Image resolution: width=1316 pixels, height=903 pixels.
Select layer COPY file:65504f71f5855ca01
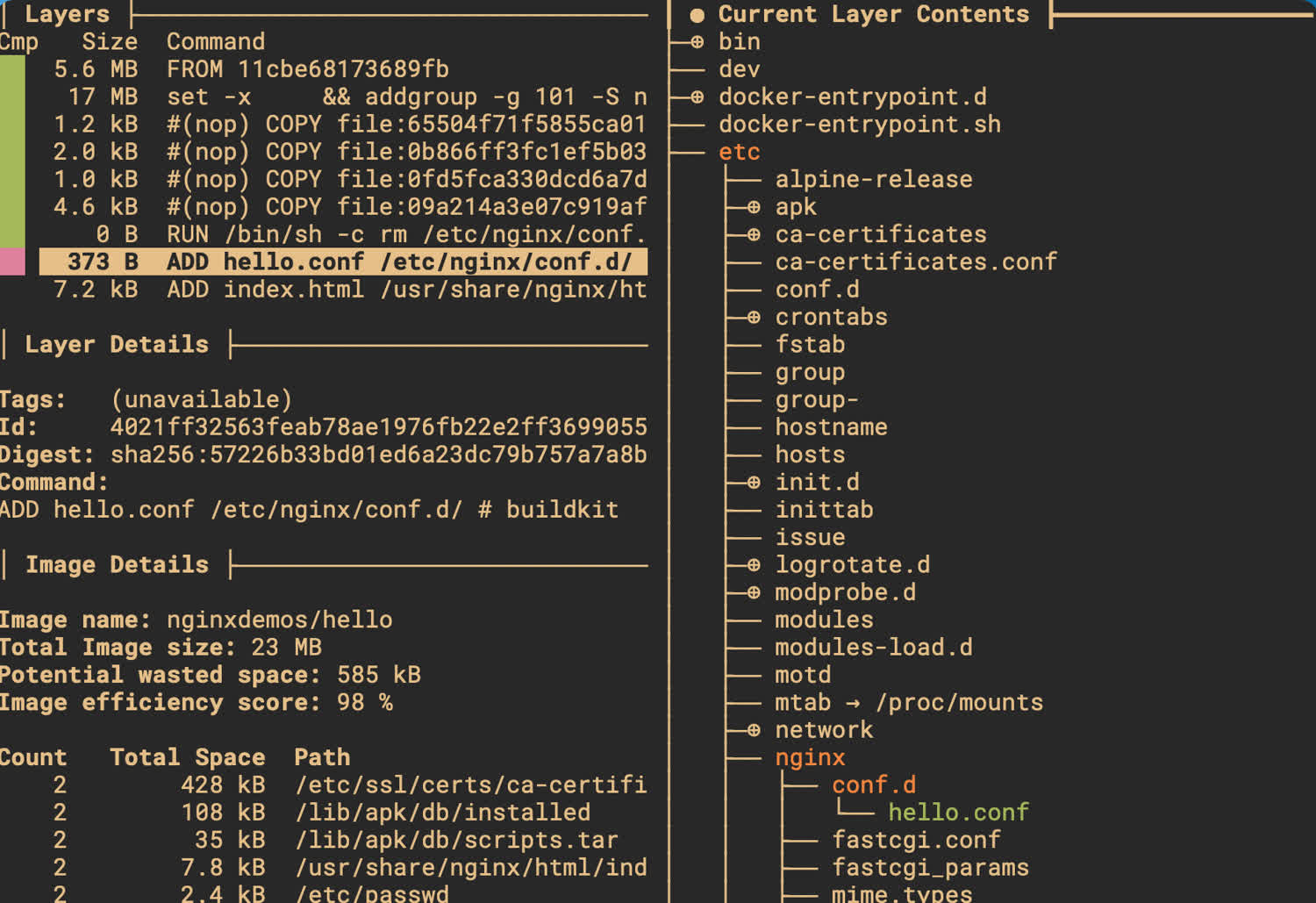tap(342, 125)
